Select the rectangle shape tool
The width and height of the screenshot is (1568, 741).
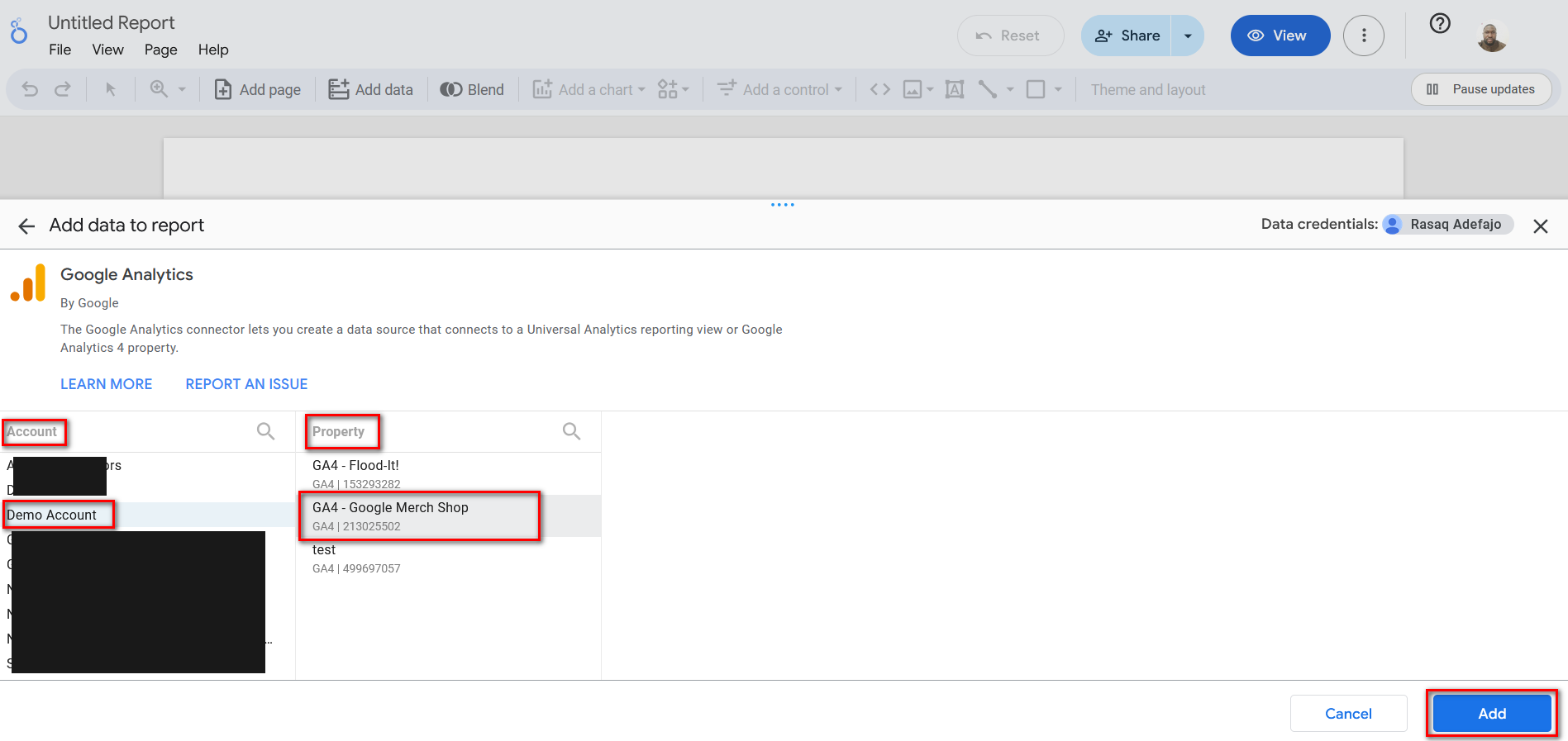[x=1036, y=89]
